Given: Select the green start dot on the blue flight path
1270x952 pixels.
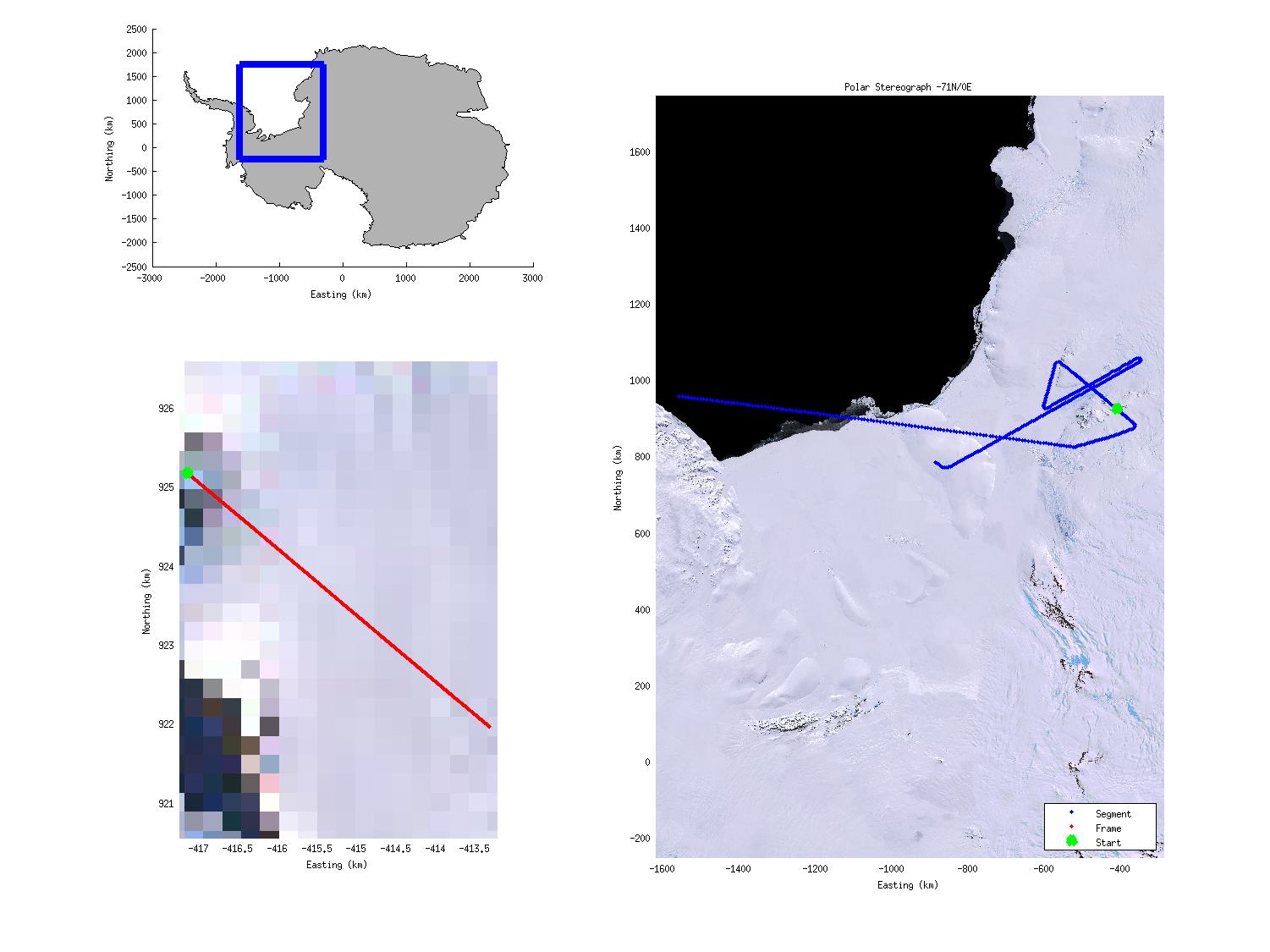Looking at the screenshot, I should [1117, 409].
